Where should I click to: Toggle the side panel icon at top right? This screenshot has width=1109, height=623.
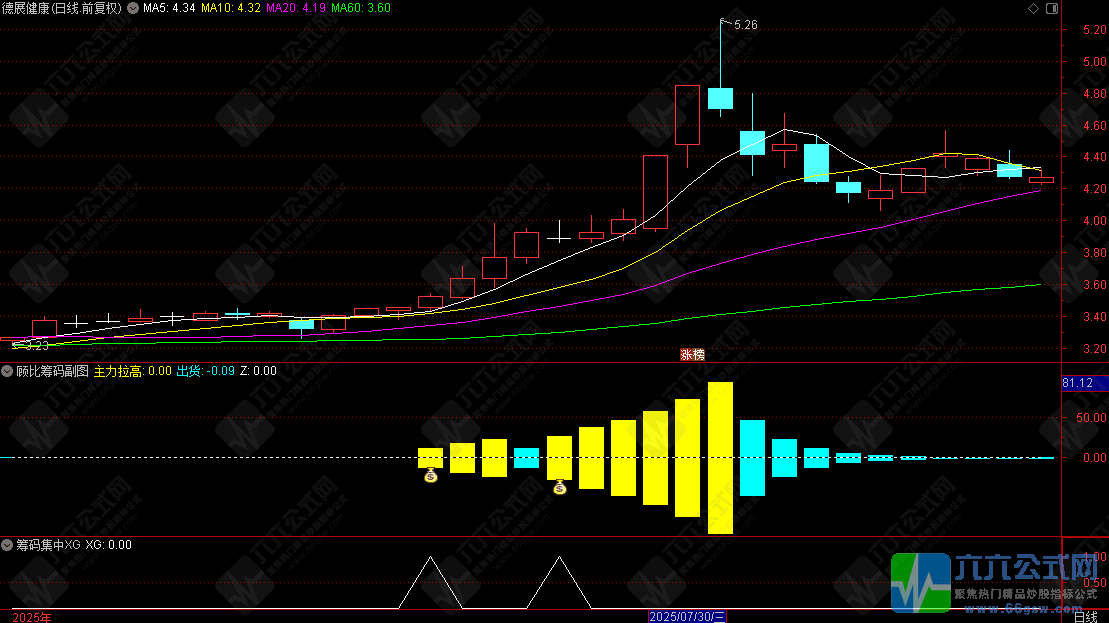coord(1052,8)
